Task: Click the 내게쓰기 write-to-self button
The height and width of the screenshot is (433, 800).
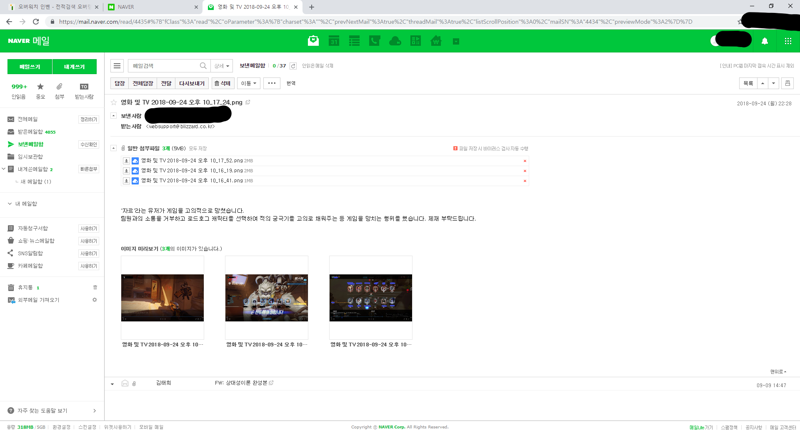Action: tap(74, 67)
